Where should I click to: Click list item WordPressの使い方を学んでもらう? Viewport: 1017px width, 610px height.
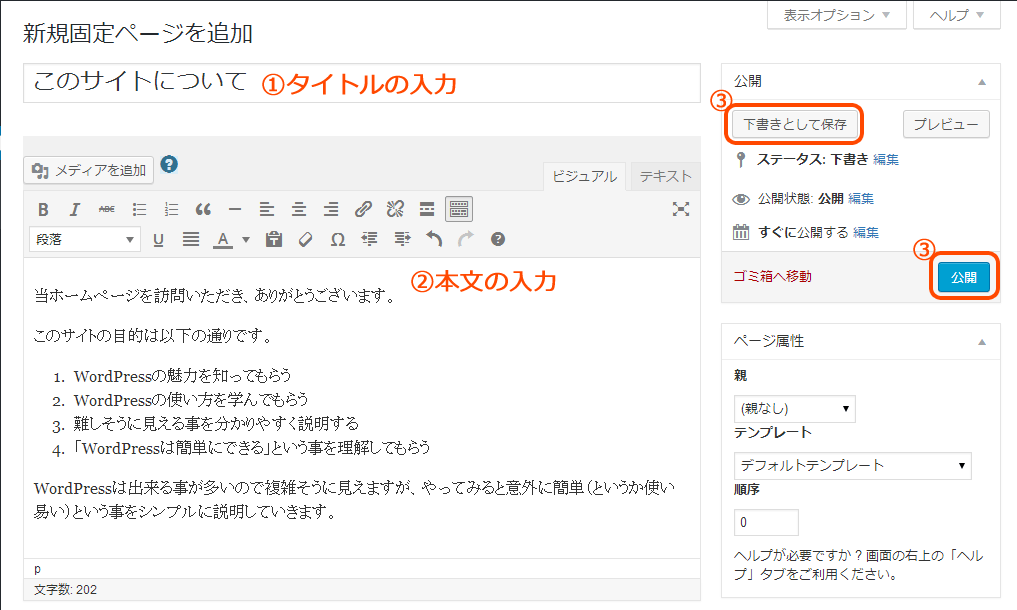click(x=191, y=400)
